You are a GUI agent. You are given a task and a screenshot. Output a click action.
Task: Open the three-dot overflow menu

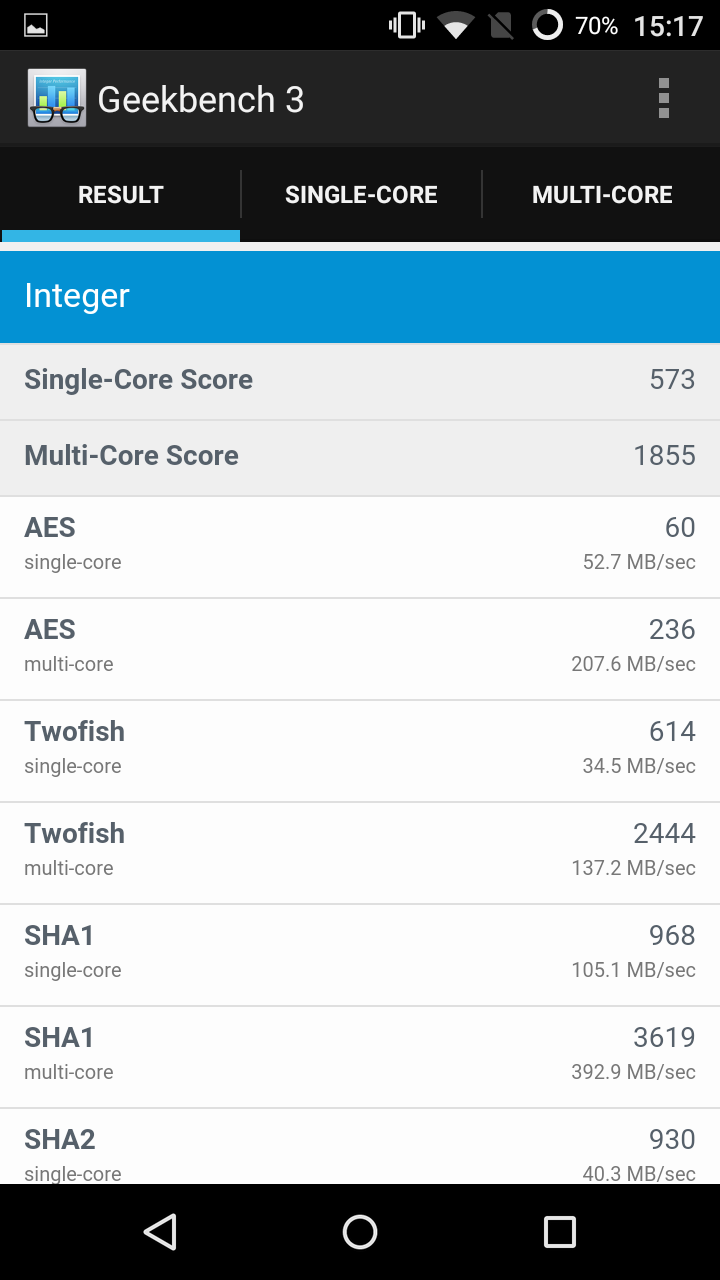pos(663,99)
